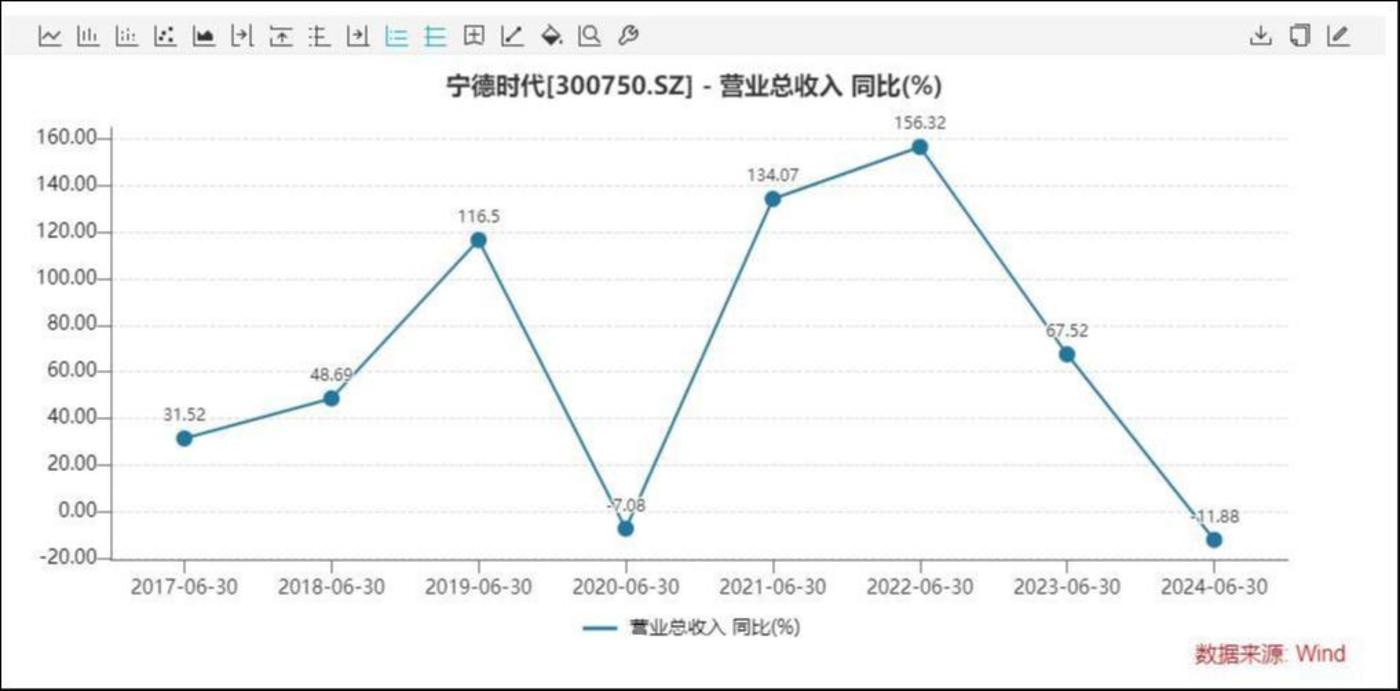Choose the scatter plot chart icon

(165, 36)
